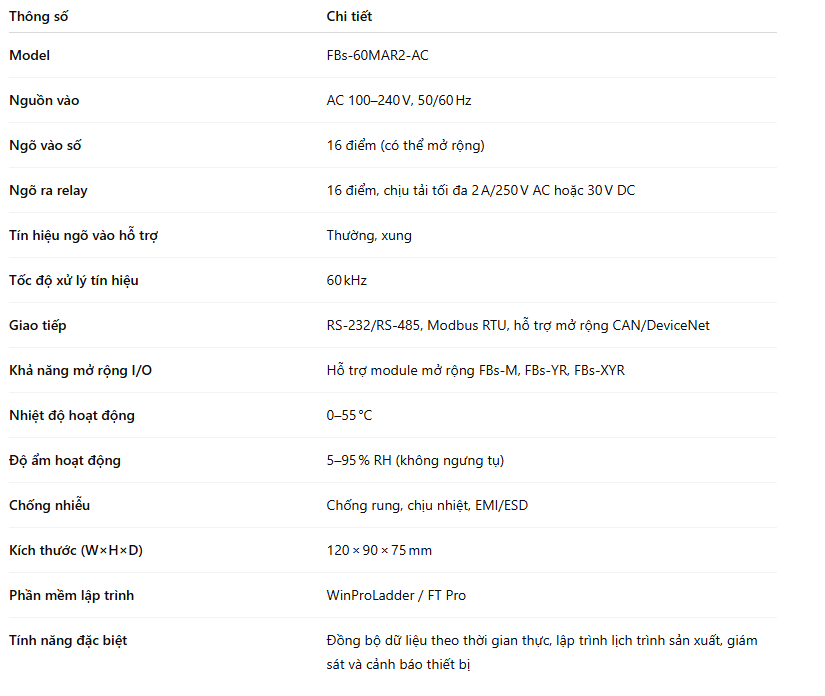The width and height of the screenshot is (825, 696).
Task: Click the 'Ngõ vào số' row label
Action: (45, 145)
